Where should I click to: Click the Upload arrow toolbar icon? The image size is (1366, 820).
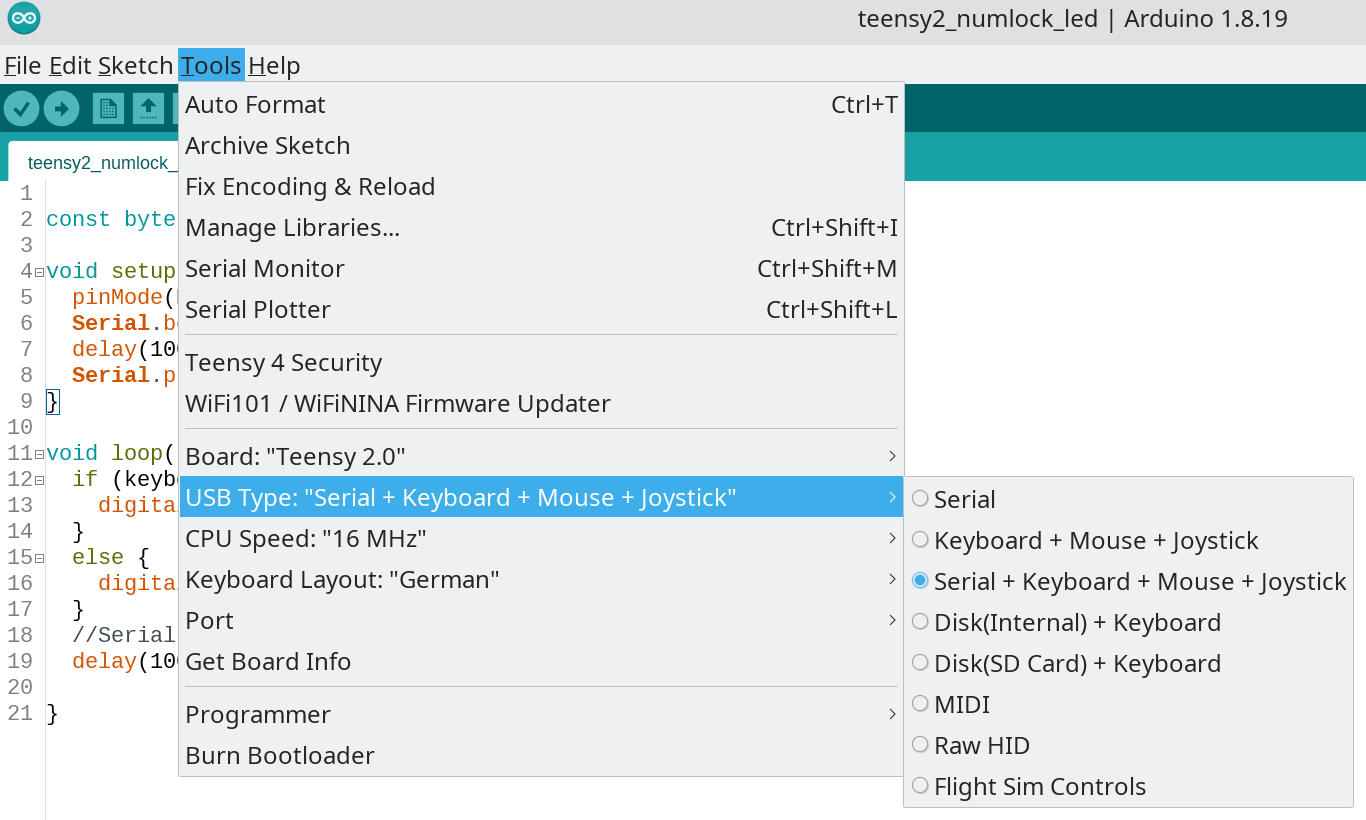coord(61,108)
